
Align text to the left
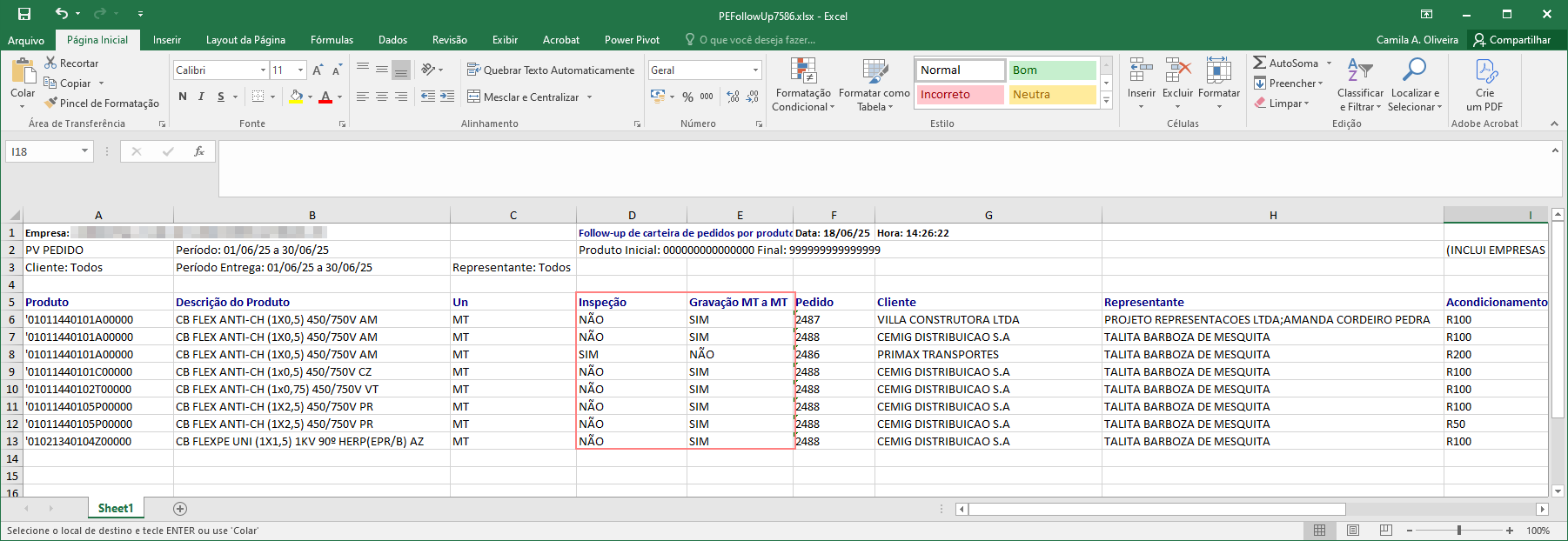point(363,97)
